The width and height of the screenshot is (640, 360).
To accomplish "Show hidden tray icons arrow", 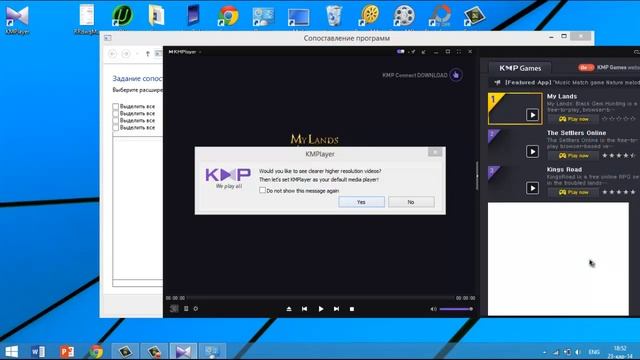I will (x=544, y=352).
